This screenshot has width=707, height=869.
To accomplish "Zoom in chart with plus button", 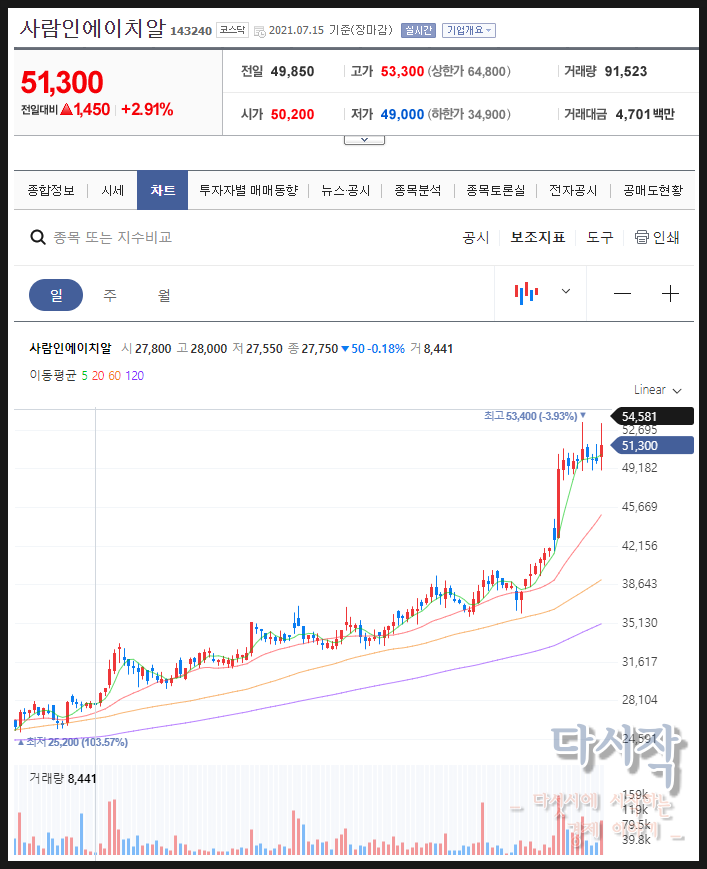I will tap(670, 294).
